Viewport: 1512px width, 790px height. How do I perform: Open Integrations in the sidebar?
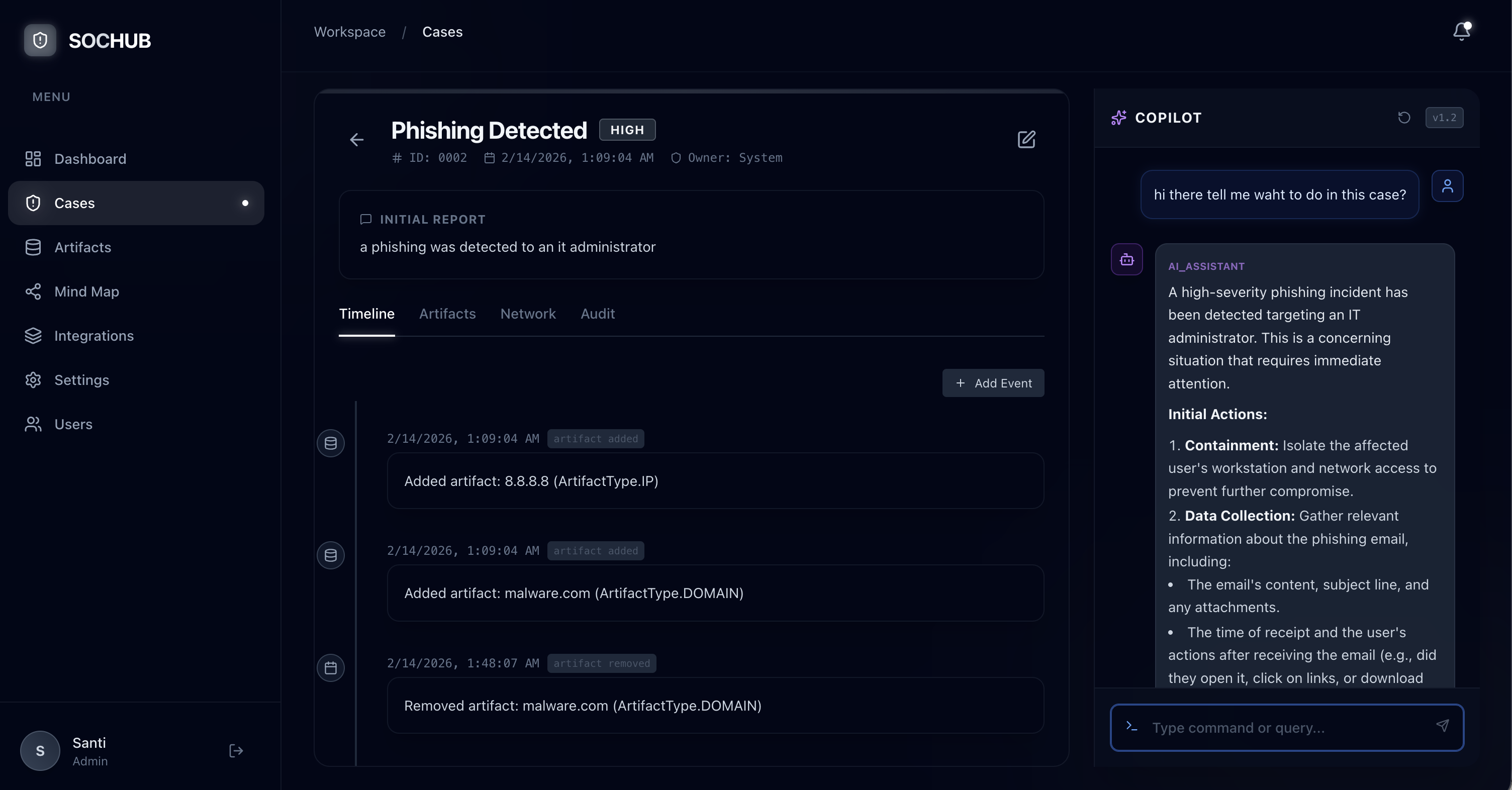pos(94,335)
